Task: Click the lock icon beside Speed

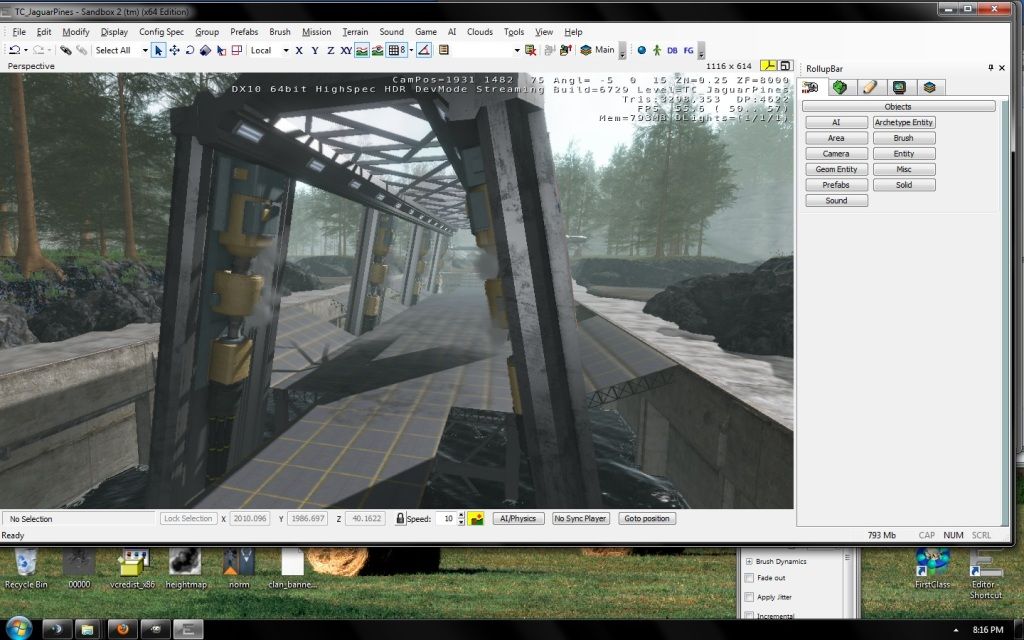Action: (400, 519)
